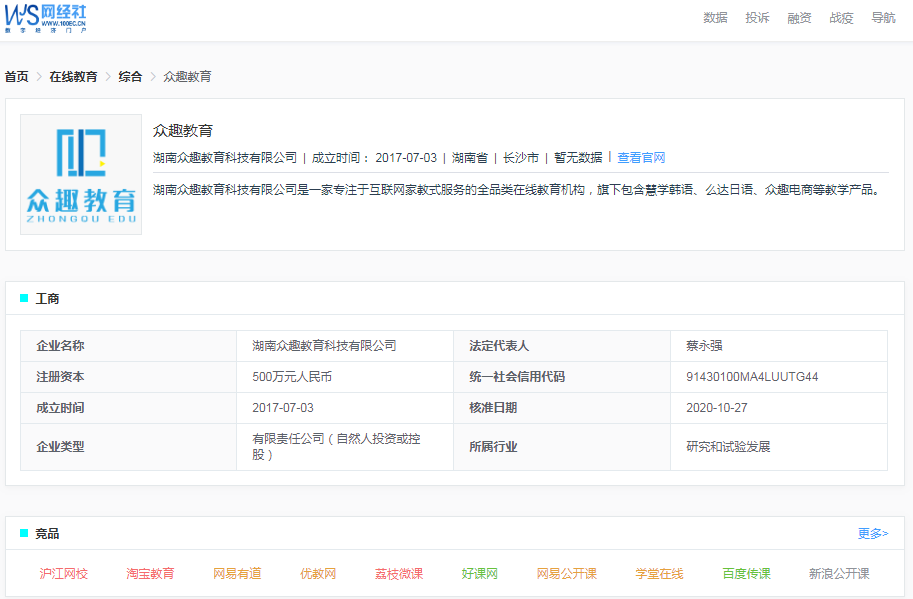This screenshot has width=913, height=599.
Task: Click the company description paragraph
Action: pyautogui.click(x=518, y=190)
